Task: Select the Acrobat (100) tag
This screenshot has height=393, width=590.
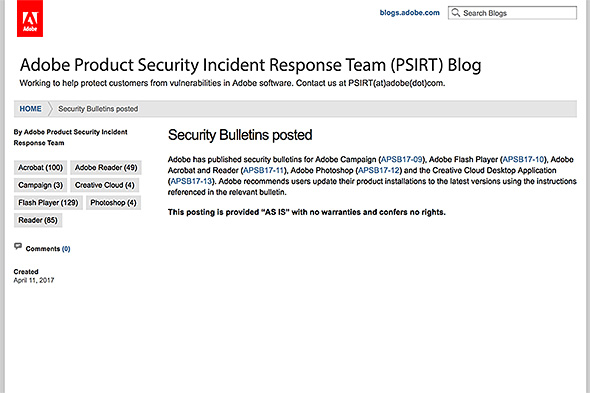Action: tap(40, 168)
